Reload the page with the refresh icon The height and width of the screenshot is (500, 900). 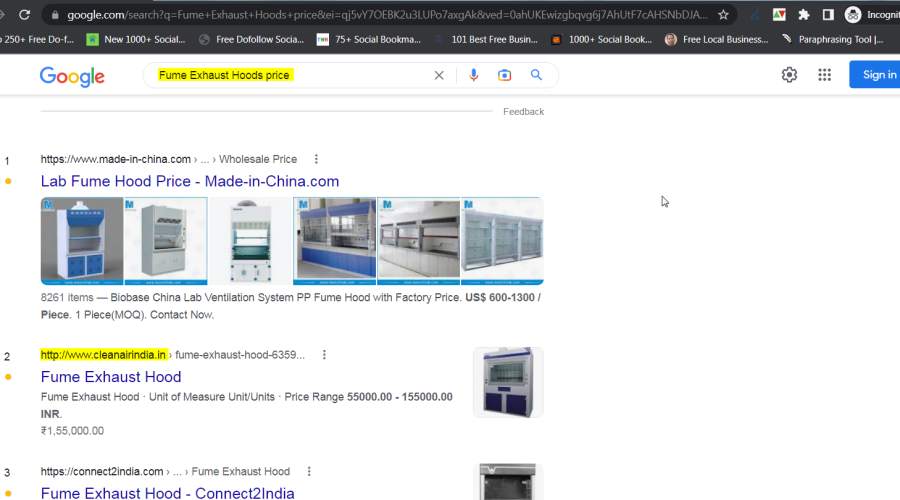(x=24, y=15)
